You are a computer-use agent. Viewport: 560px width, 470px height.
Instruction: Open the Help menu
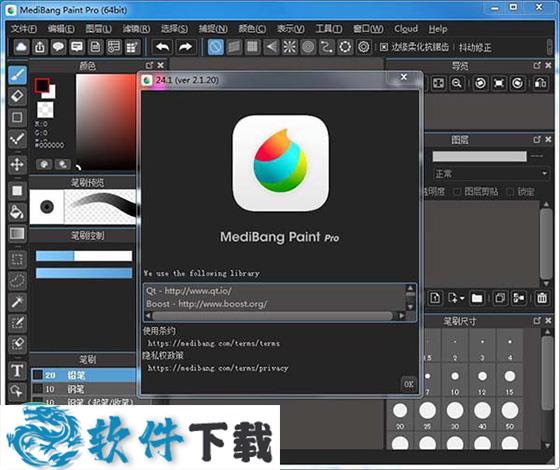(x=438, y=29)
